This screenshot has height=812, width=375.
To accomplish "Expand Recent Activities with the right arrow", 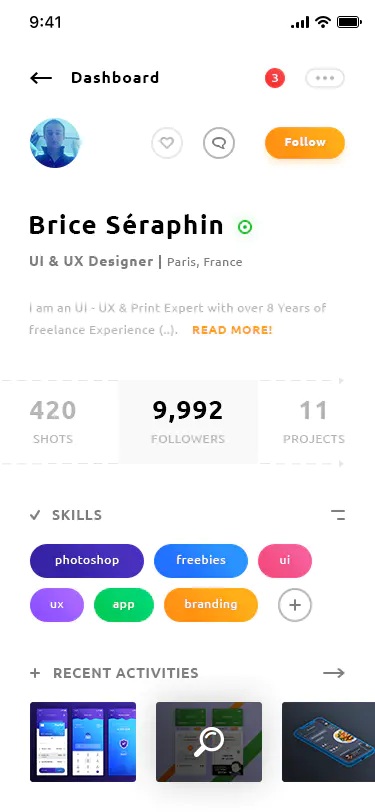I will click(334, 673).
